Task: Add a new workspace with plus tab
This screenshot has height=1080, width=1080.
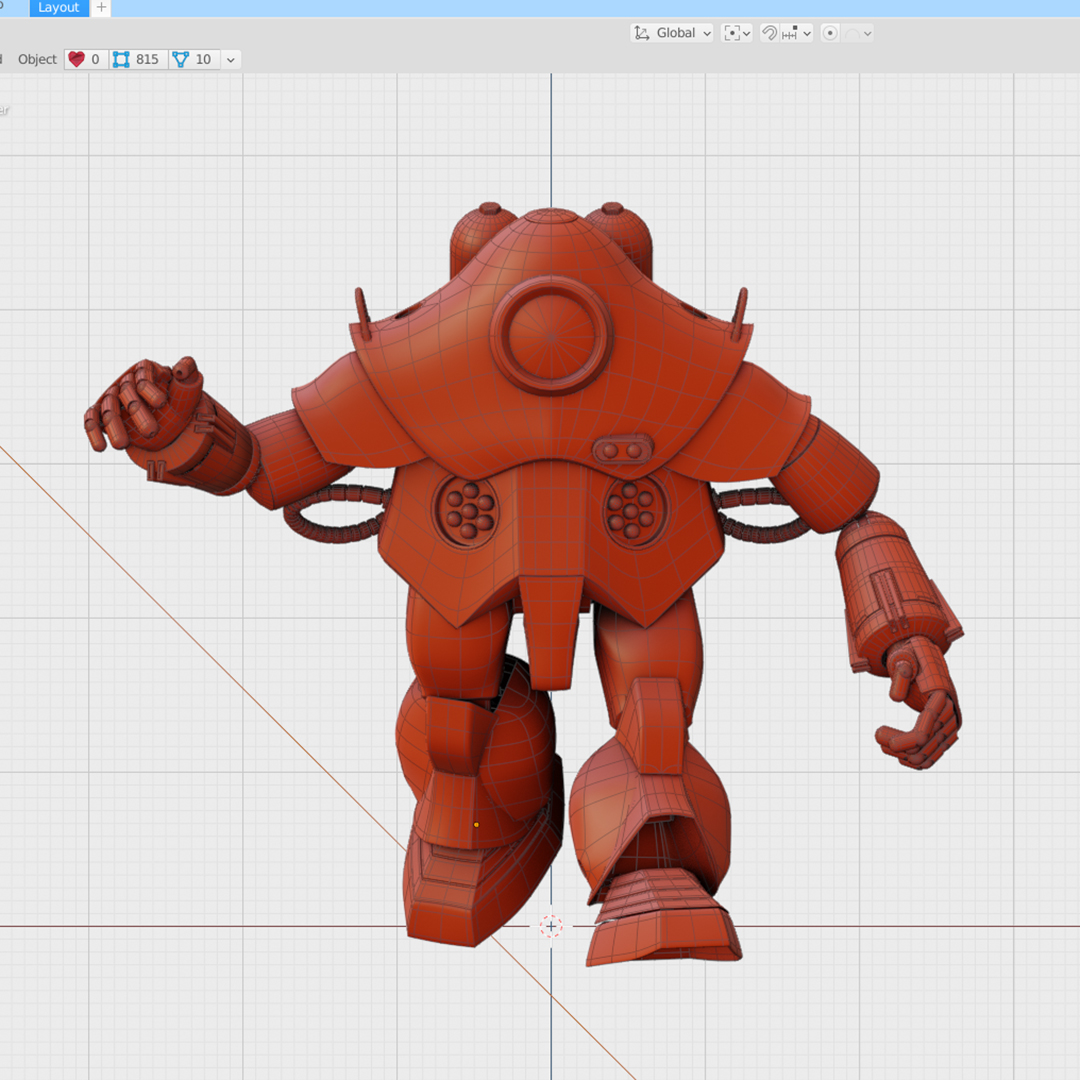Action: 101,8
